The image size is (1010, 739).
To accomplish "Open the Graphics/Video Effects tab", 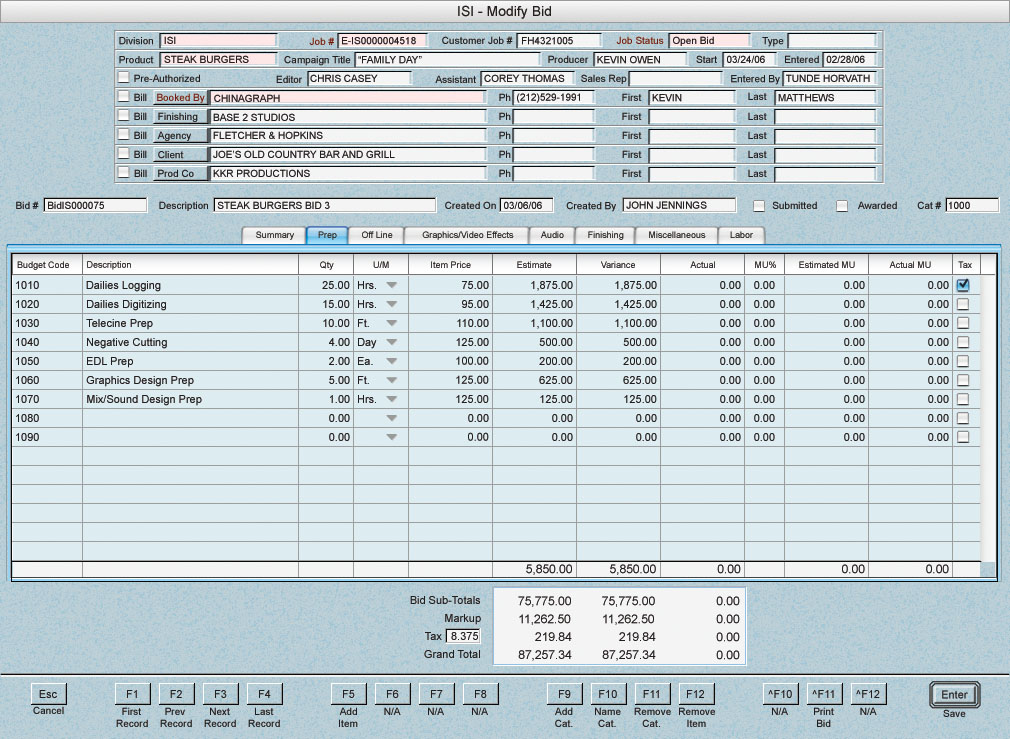I will pos(467,235).
